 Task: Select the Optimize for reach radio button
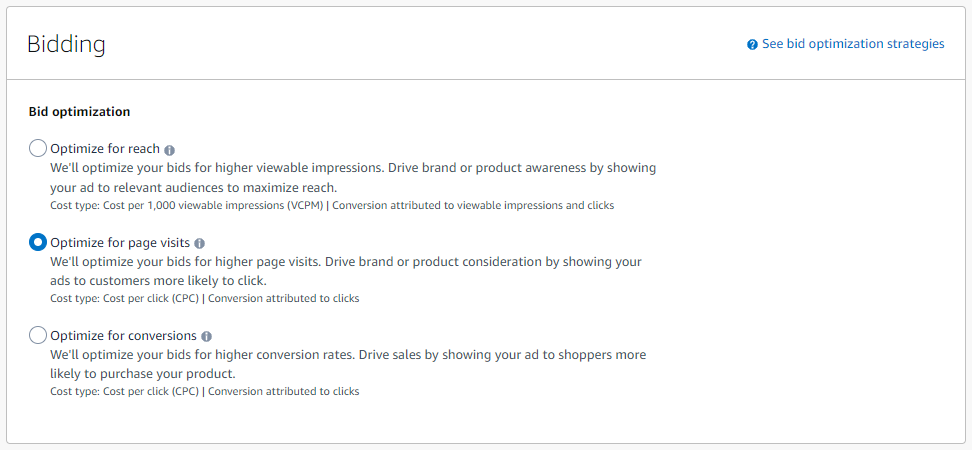[38, 149]
